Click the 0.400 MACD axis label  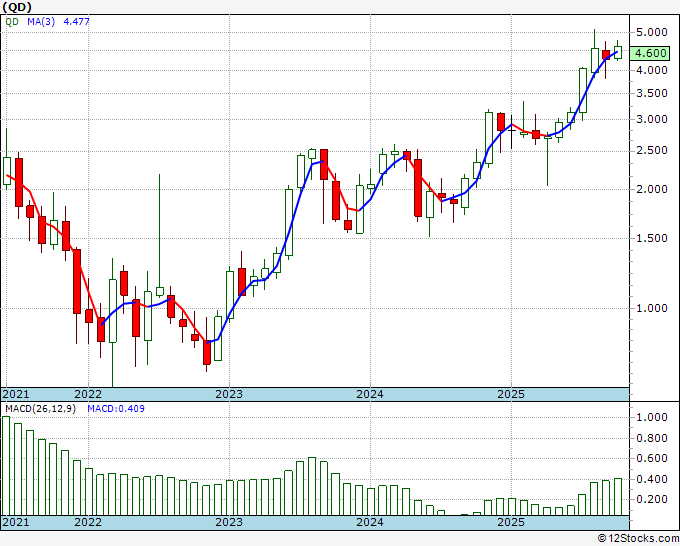point(651,479)
